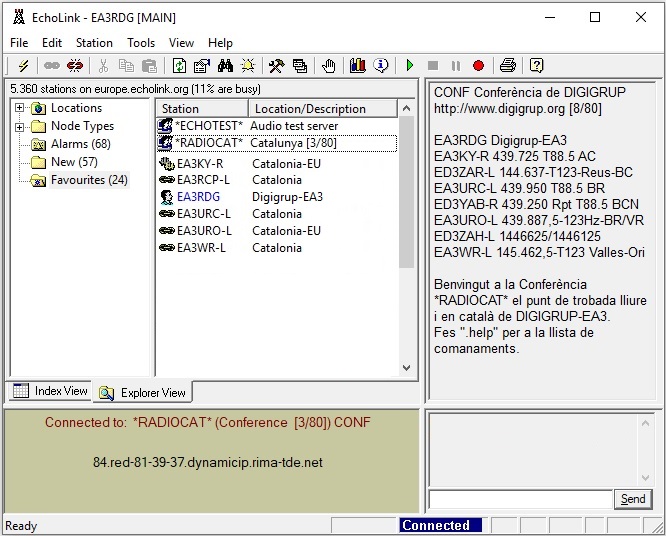
Task: Click the sun Alarms toolbar icon
Action: (x=248, y=65)
